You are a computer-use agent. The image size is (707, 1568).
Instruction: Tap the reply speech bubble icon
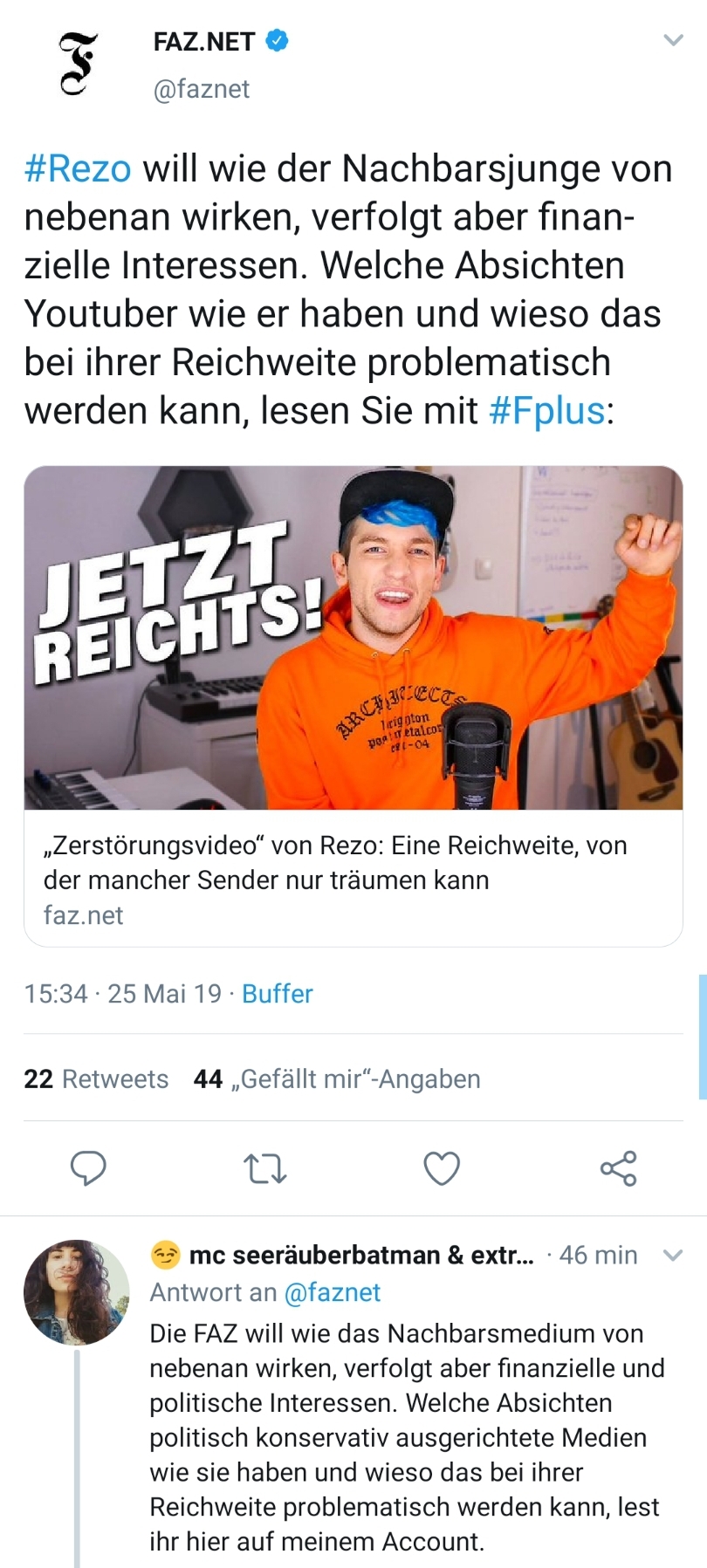[x=88, y=1167]
